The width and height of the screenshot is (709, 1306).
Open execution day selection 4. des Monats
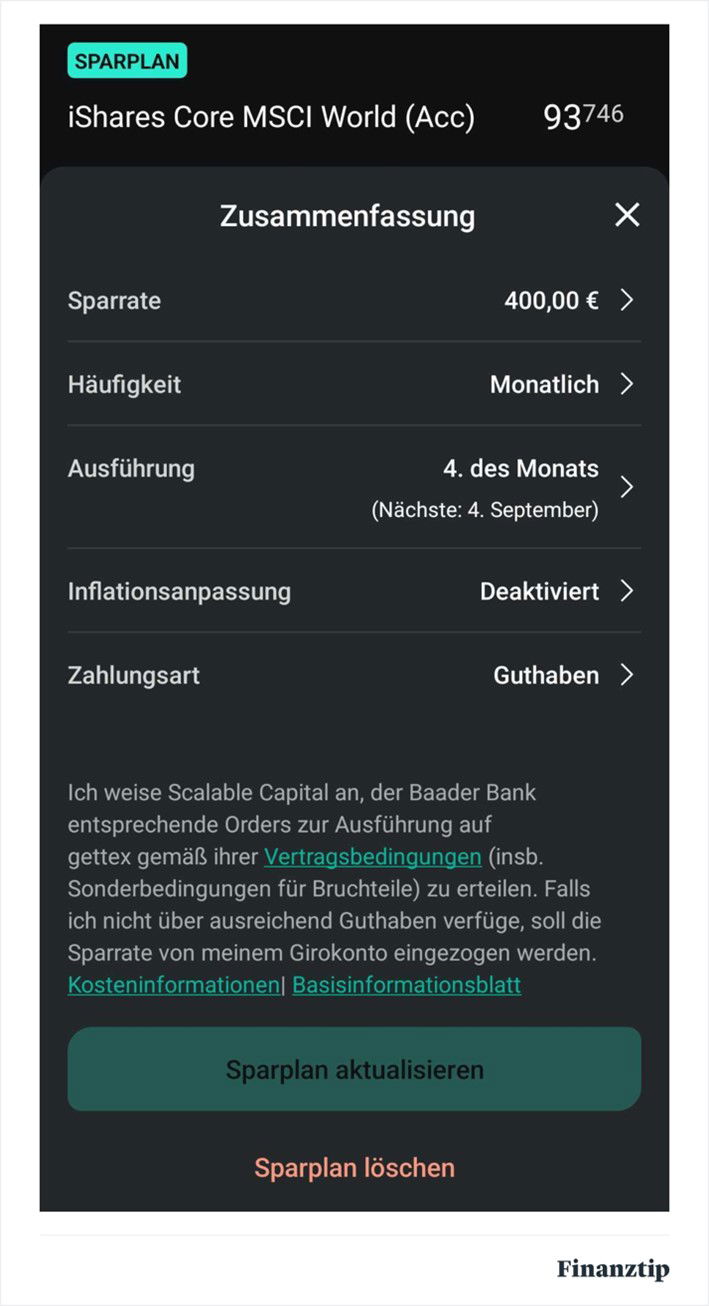click(521, 468)
